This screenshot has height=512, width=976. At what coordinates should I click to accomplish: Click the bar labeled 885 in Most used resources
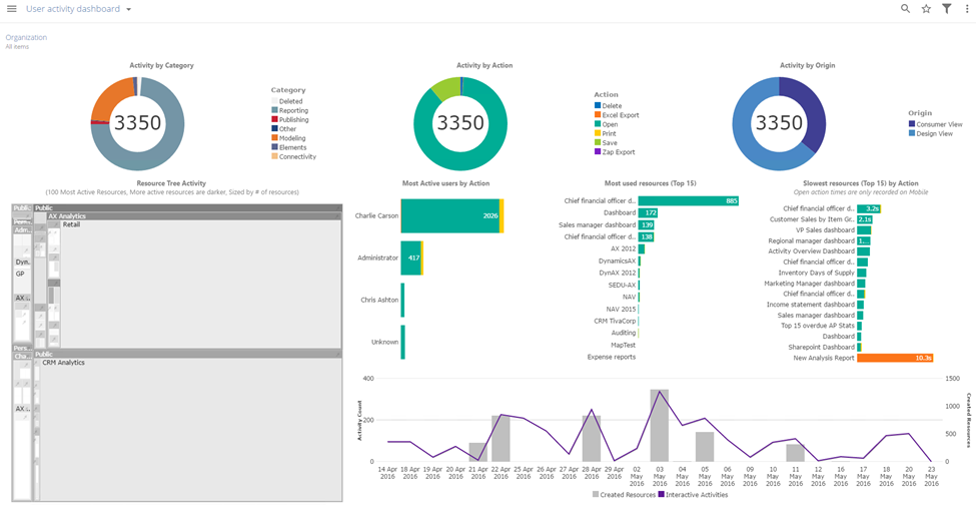pos(688,201)
